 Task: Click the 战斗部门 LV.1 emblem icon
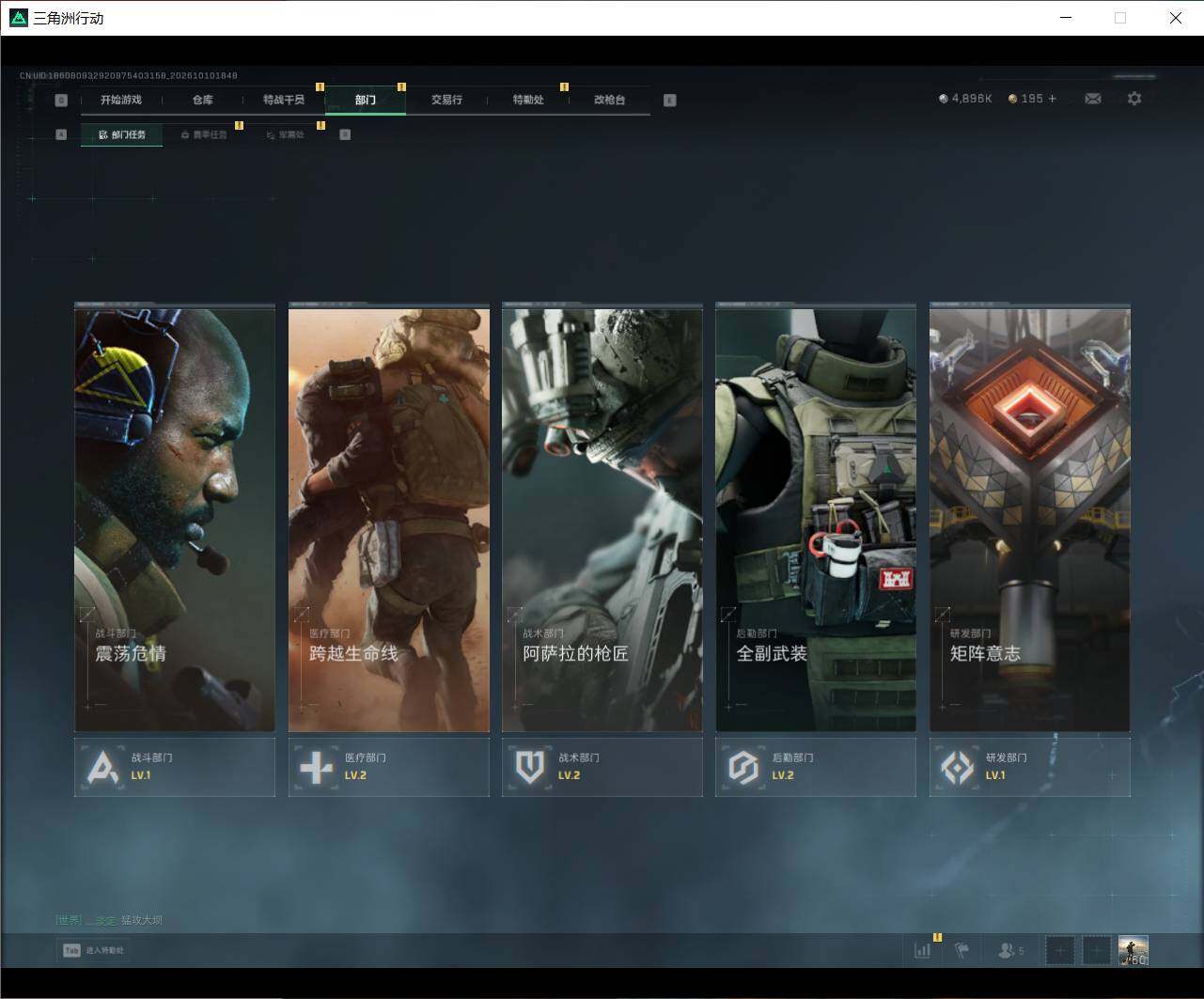[102, 768]
